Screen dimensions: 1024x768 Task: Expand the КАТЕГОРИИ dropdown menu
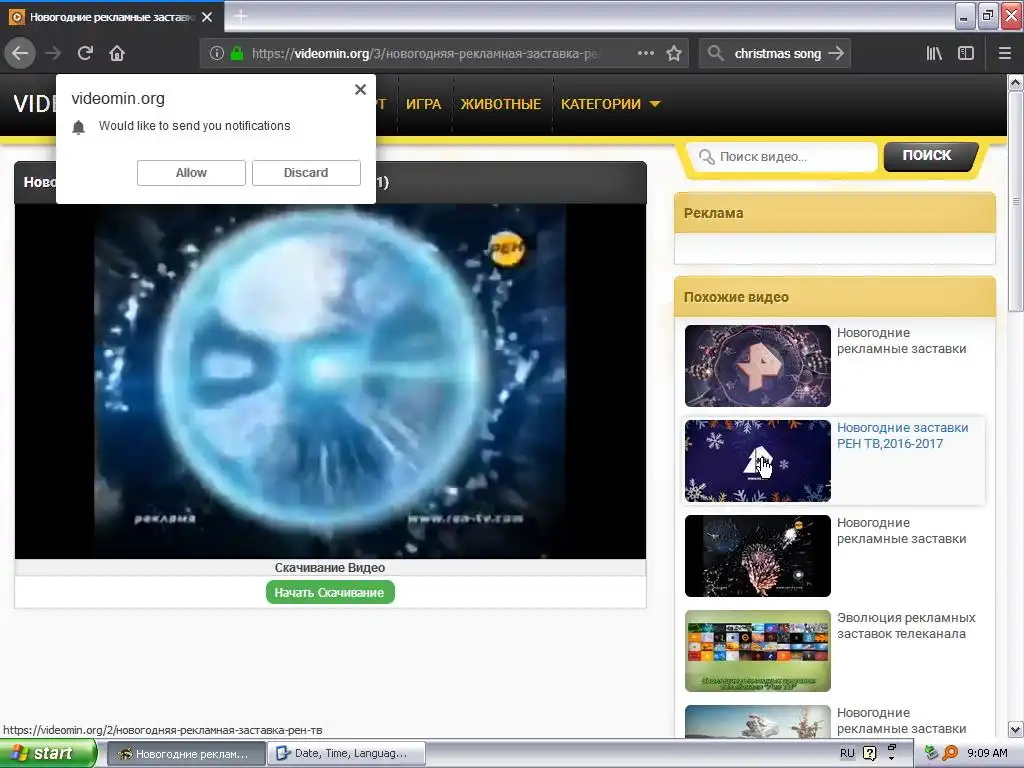(x=611, y=104)
